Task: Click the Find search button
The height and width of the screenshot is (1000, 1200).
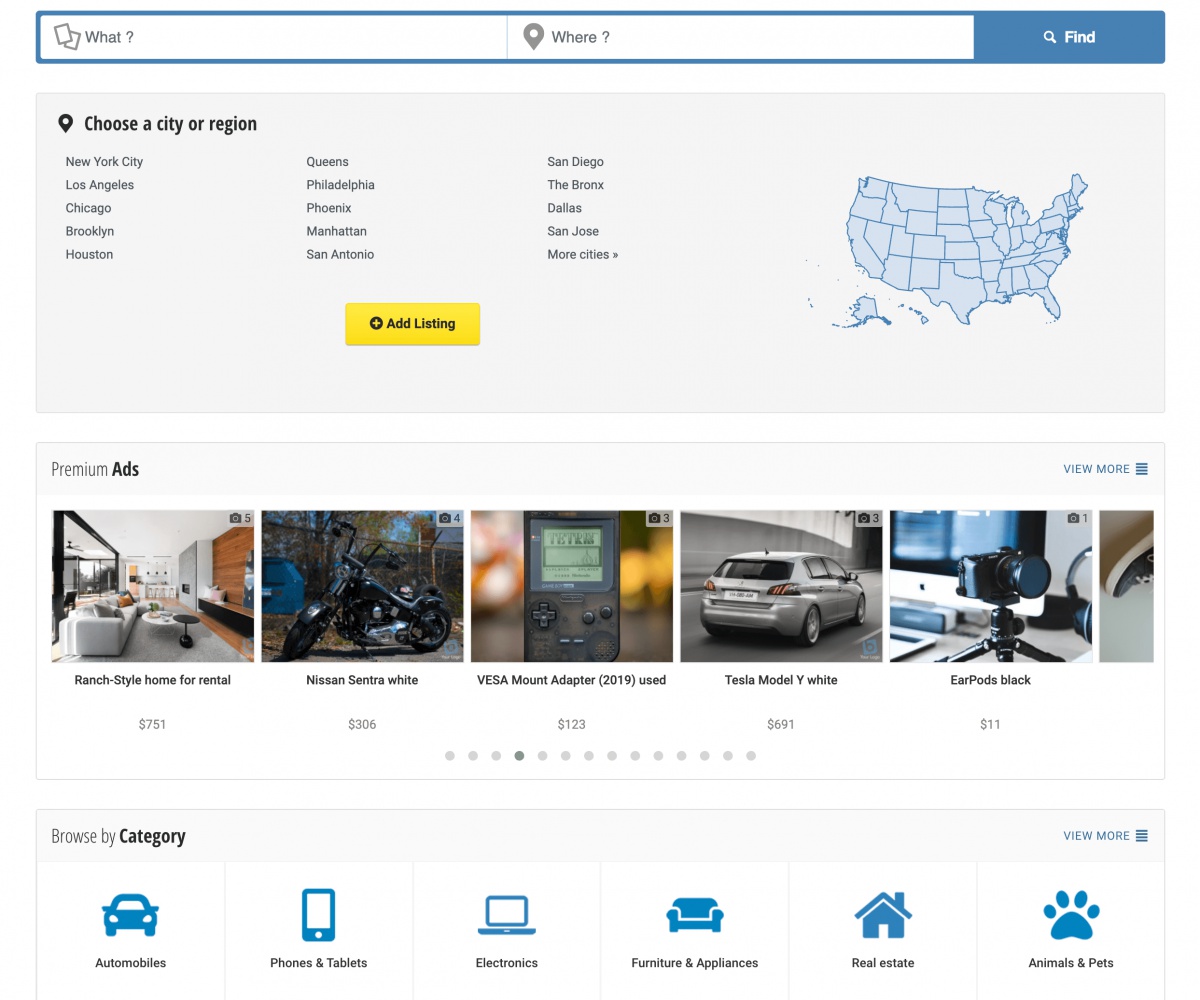Action: point(1069,37)
